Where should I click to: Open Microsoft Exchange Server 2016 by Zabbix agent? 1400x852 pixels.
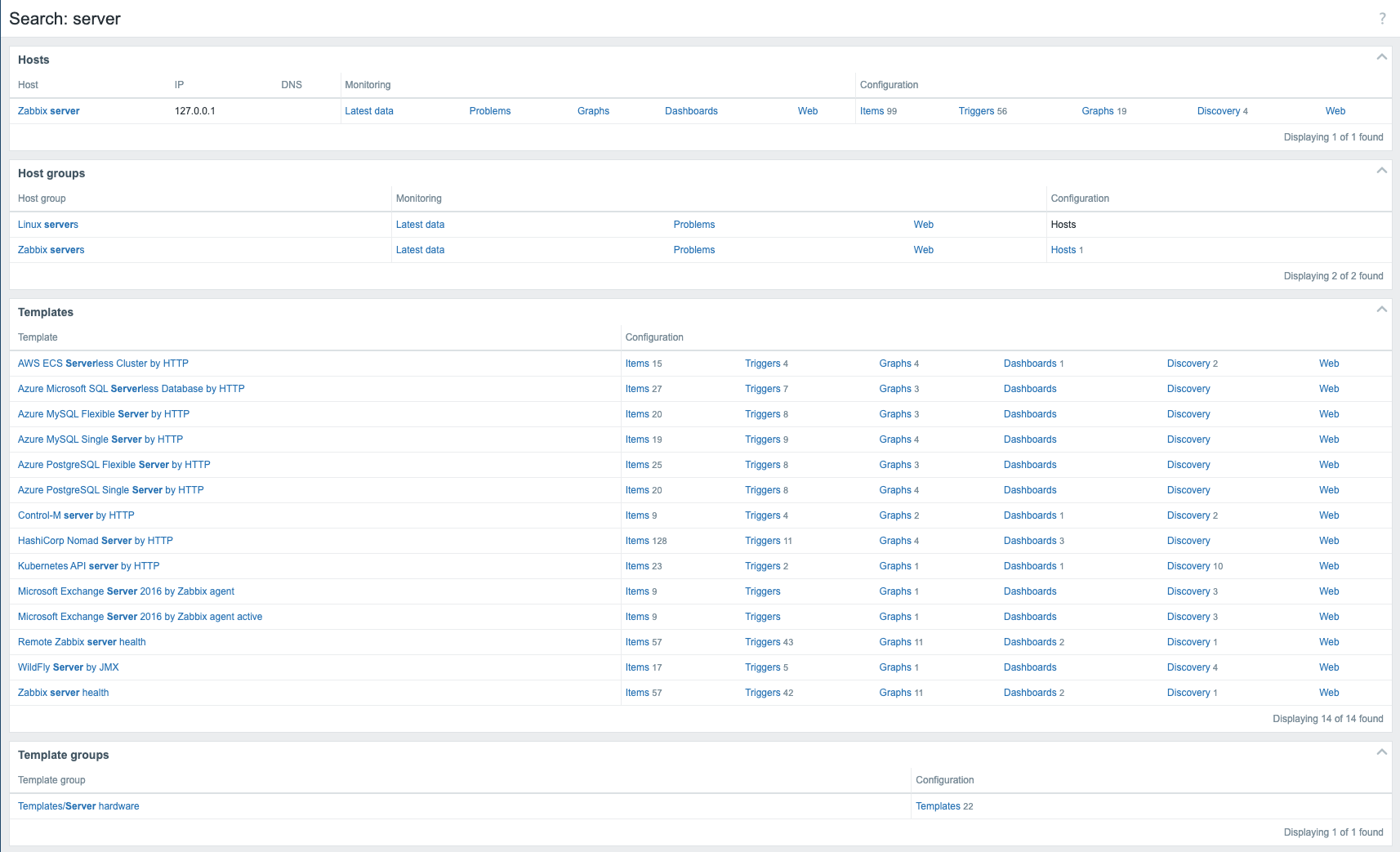click(126, 591)
